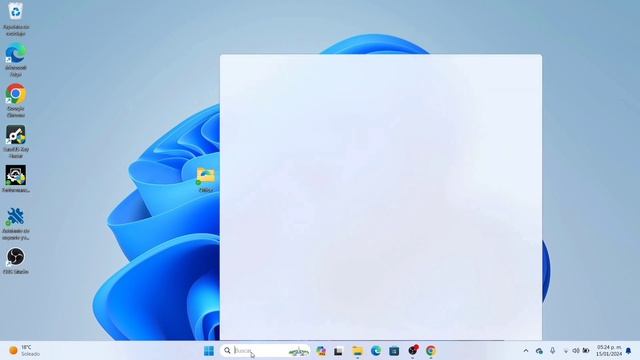Open File Explorer from the taskbar
The width and height of the screenshot is (640, 360).
coord(358,351)
